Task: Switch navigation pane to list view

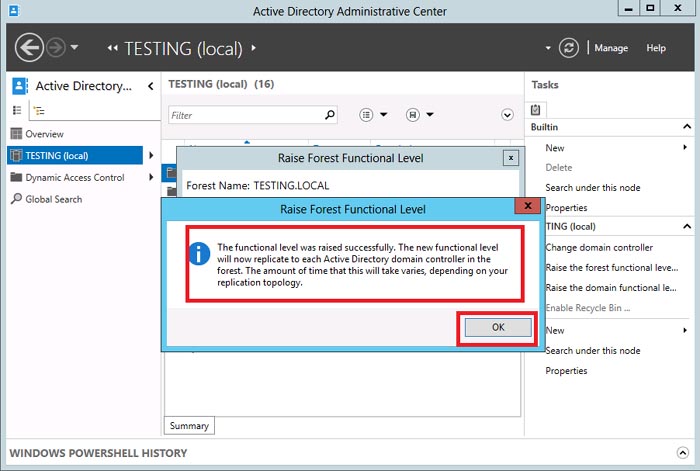Action: [x=17, y=110]
